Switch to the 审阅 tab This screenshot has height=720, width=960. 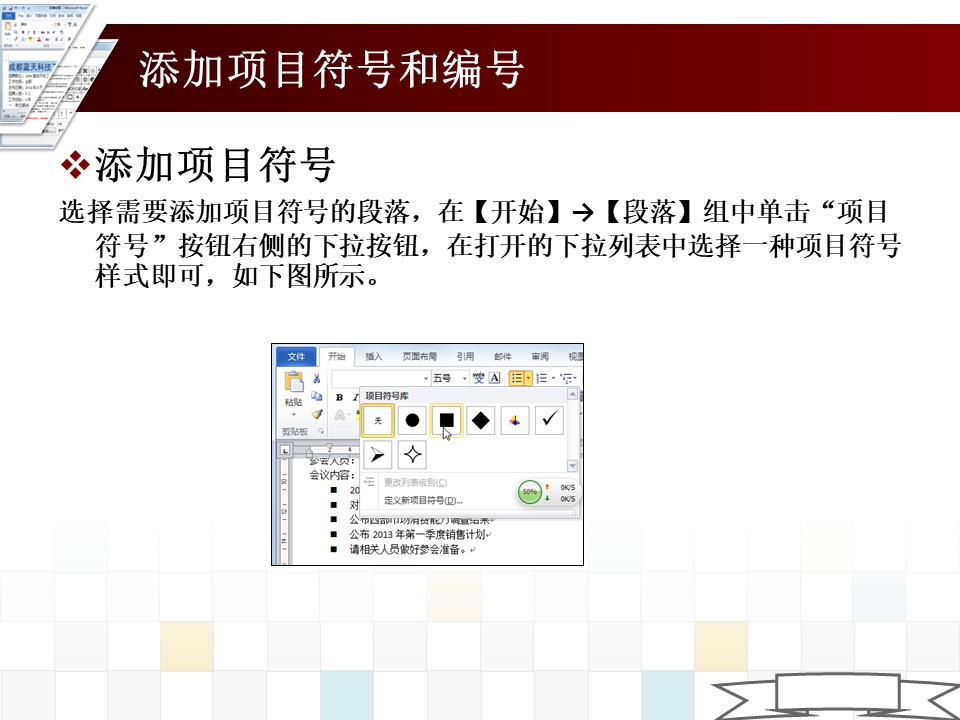(540, 356)
